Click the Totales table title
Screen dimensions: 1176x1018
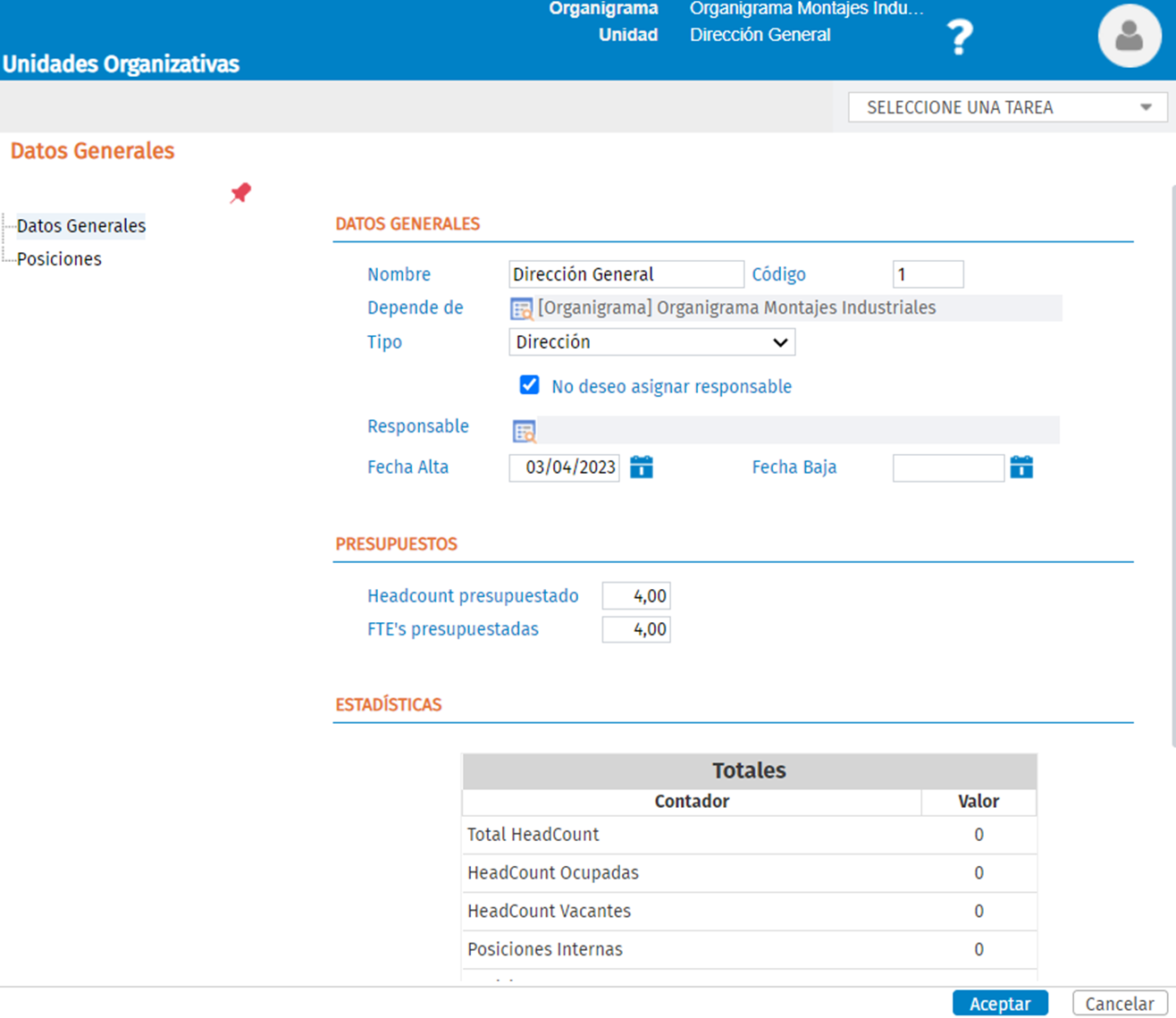(749, 770)
